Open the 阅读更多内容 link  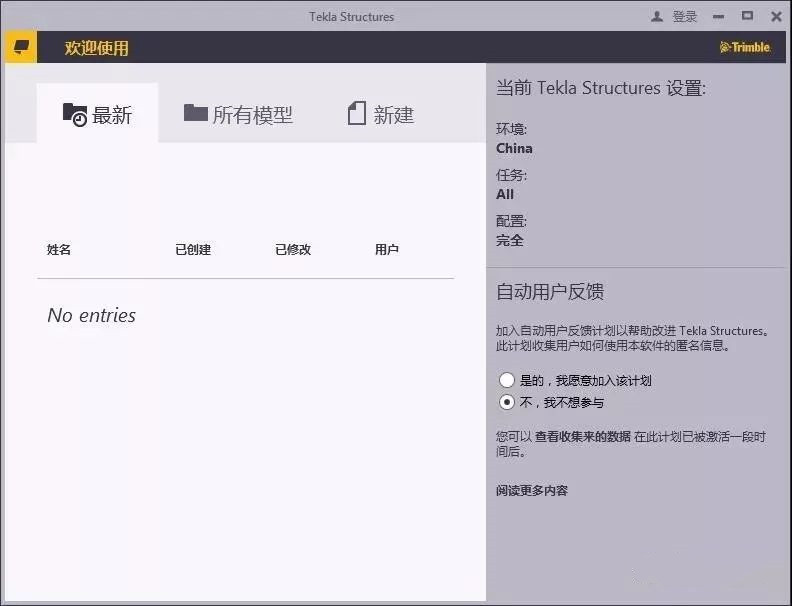click(x=532, y=490)
